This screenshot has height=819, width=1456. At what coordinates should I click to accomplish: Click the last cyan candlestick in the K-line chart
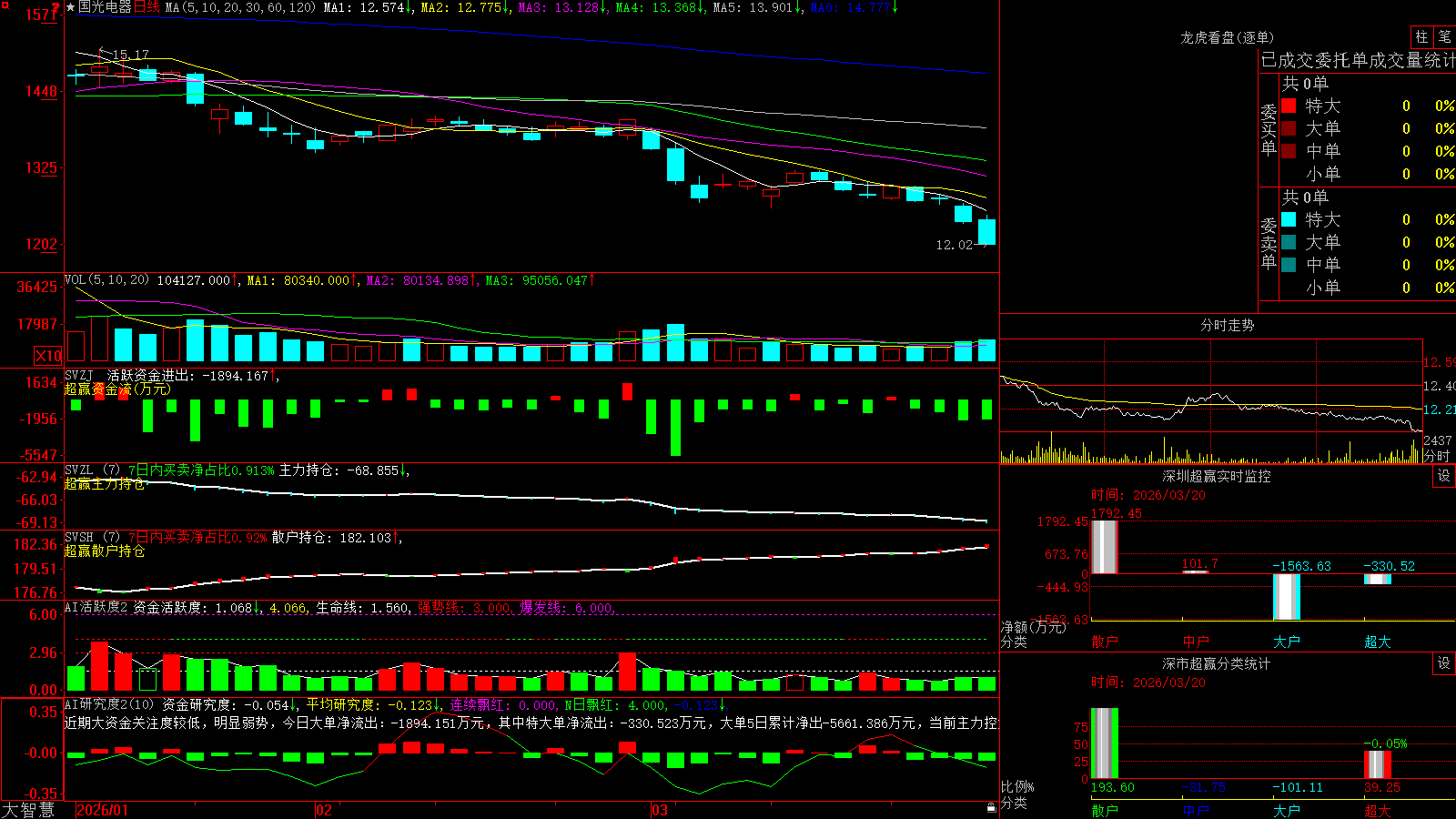coord(986,231)
